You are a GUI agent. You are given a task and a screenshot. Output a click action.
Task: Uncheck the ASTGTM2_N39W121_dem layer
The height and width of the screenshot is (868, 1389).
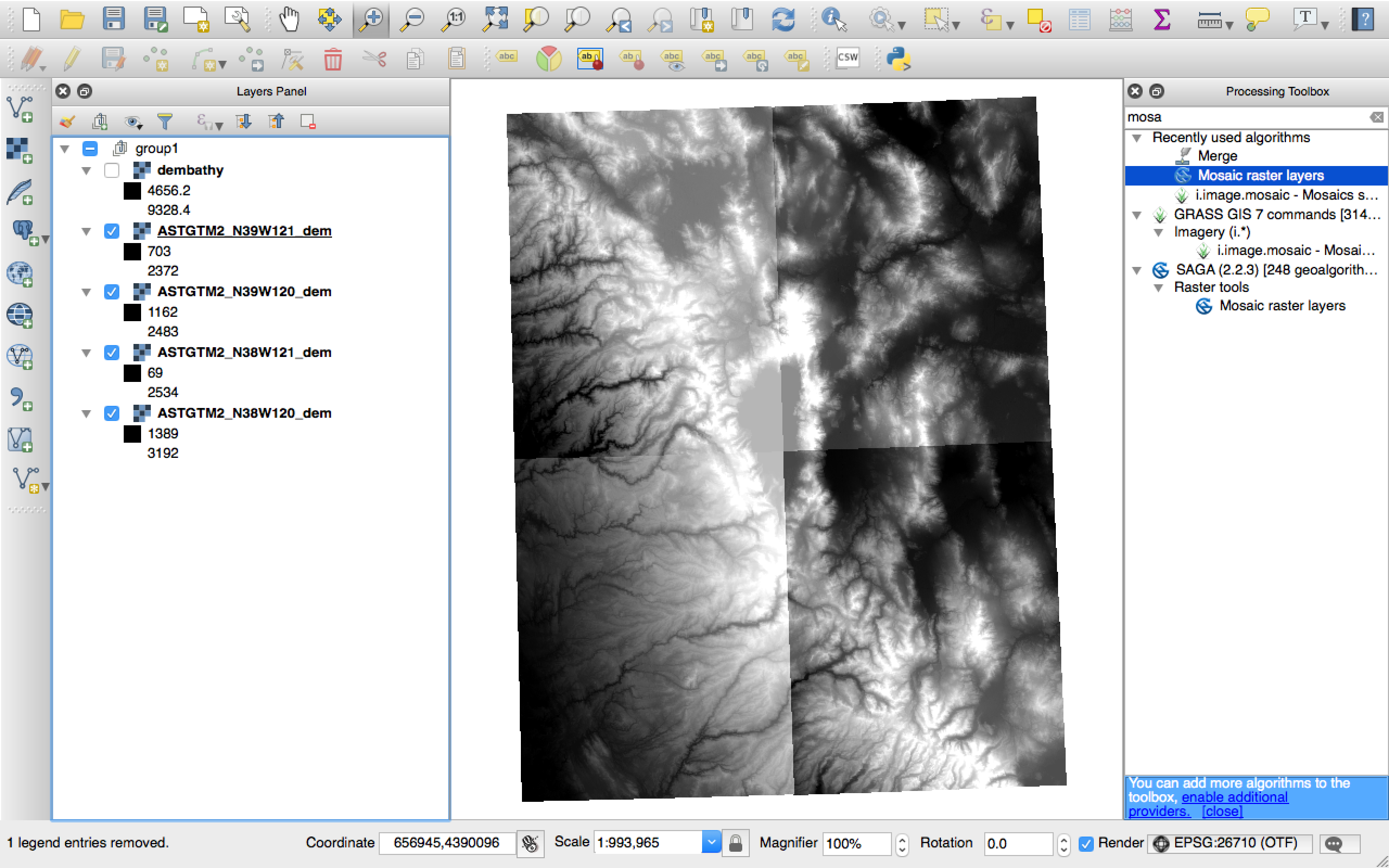tap(111, 231)
